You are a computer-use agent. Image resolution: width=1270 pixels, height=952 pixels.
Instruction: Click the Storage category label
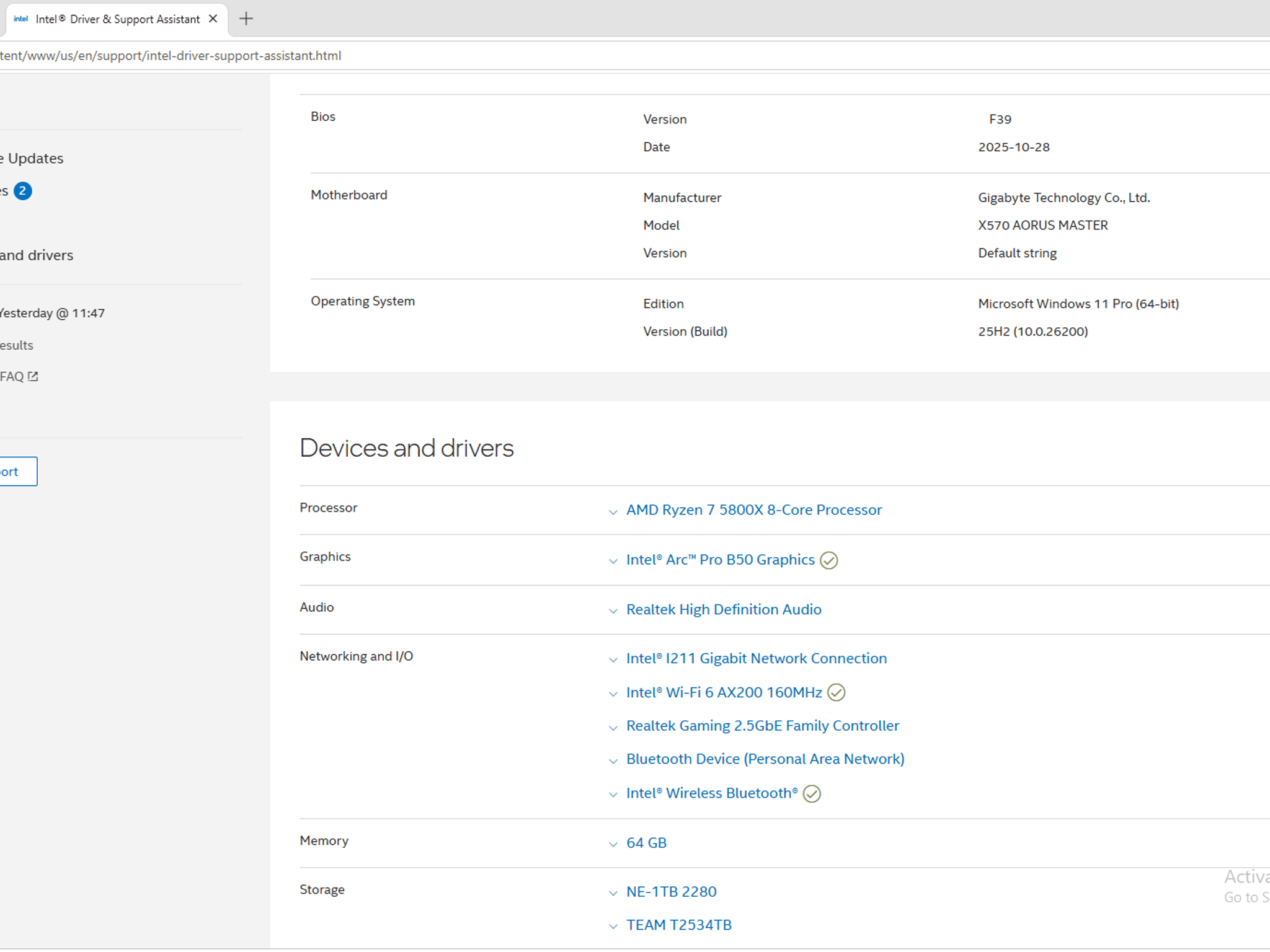coord(322,890)
